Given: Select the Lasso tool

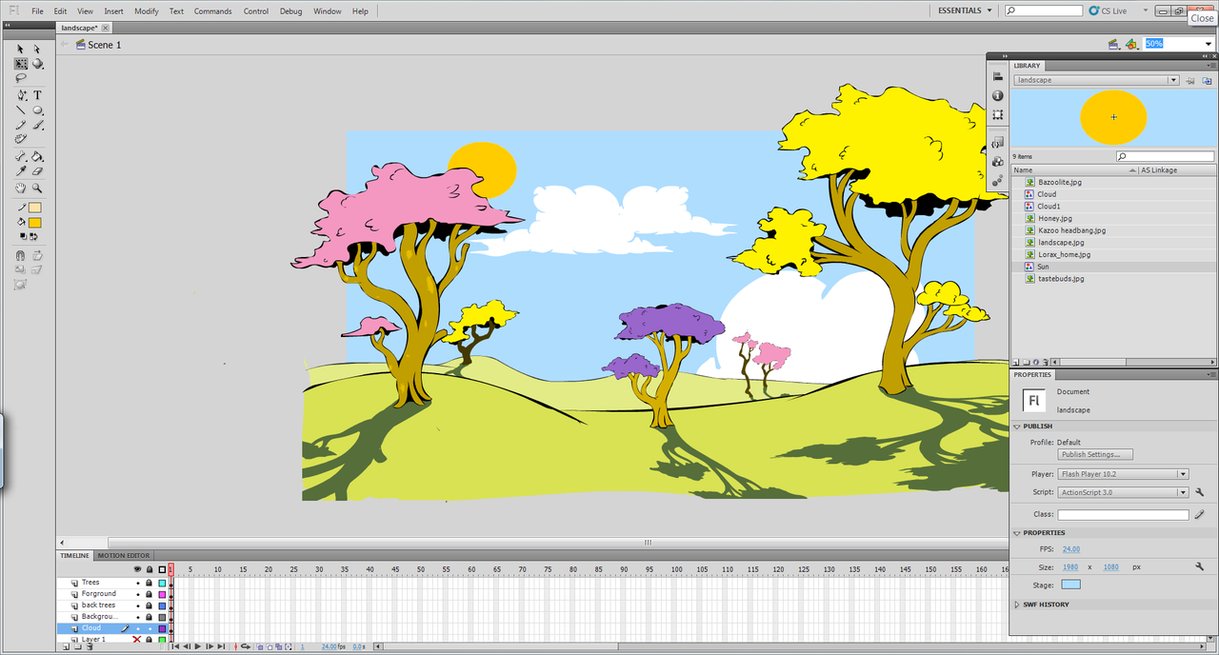Looking at the screenshot, I should 20,77.
